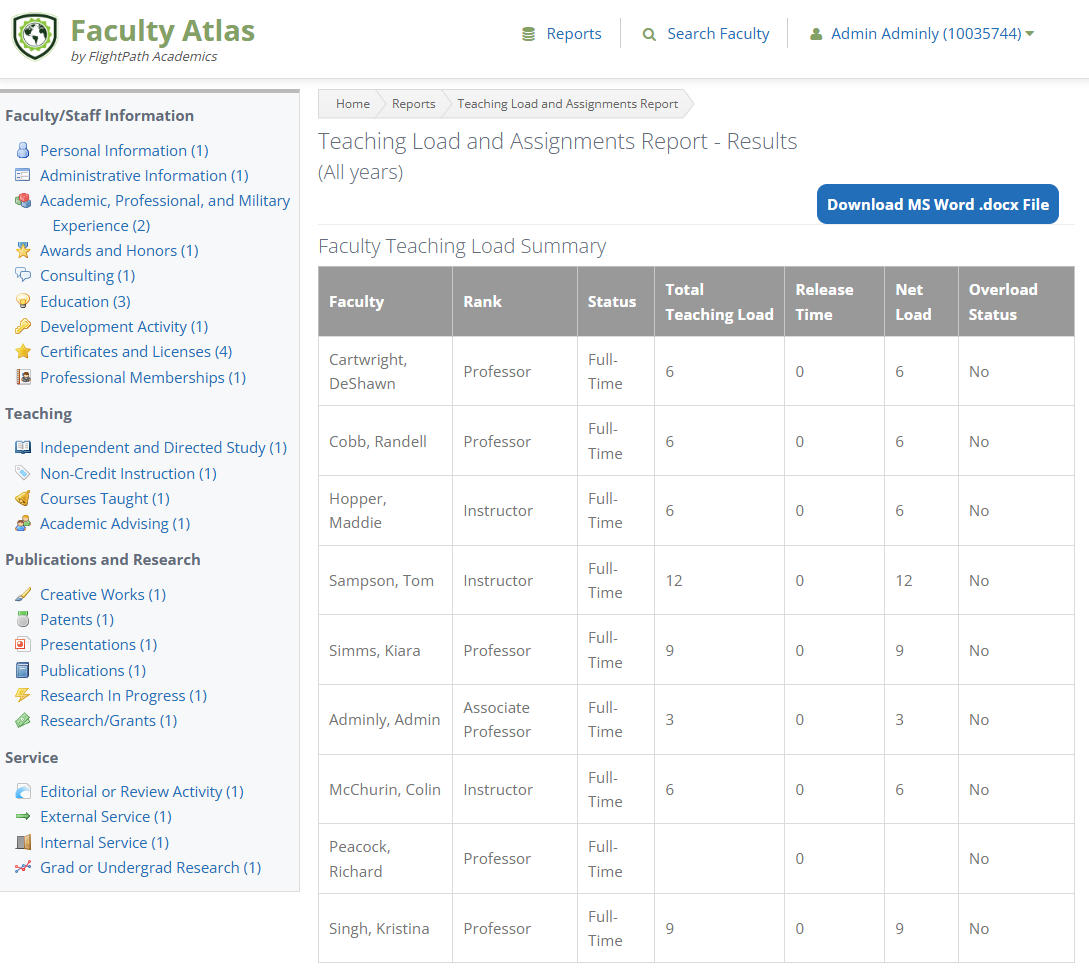Open the Publications link in sidebar
The height and width of the screenshot is (977, 1089).
tap(93, 670)
